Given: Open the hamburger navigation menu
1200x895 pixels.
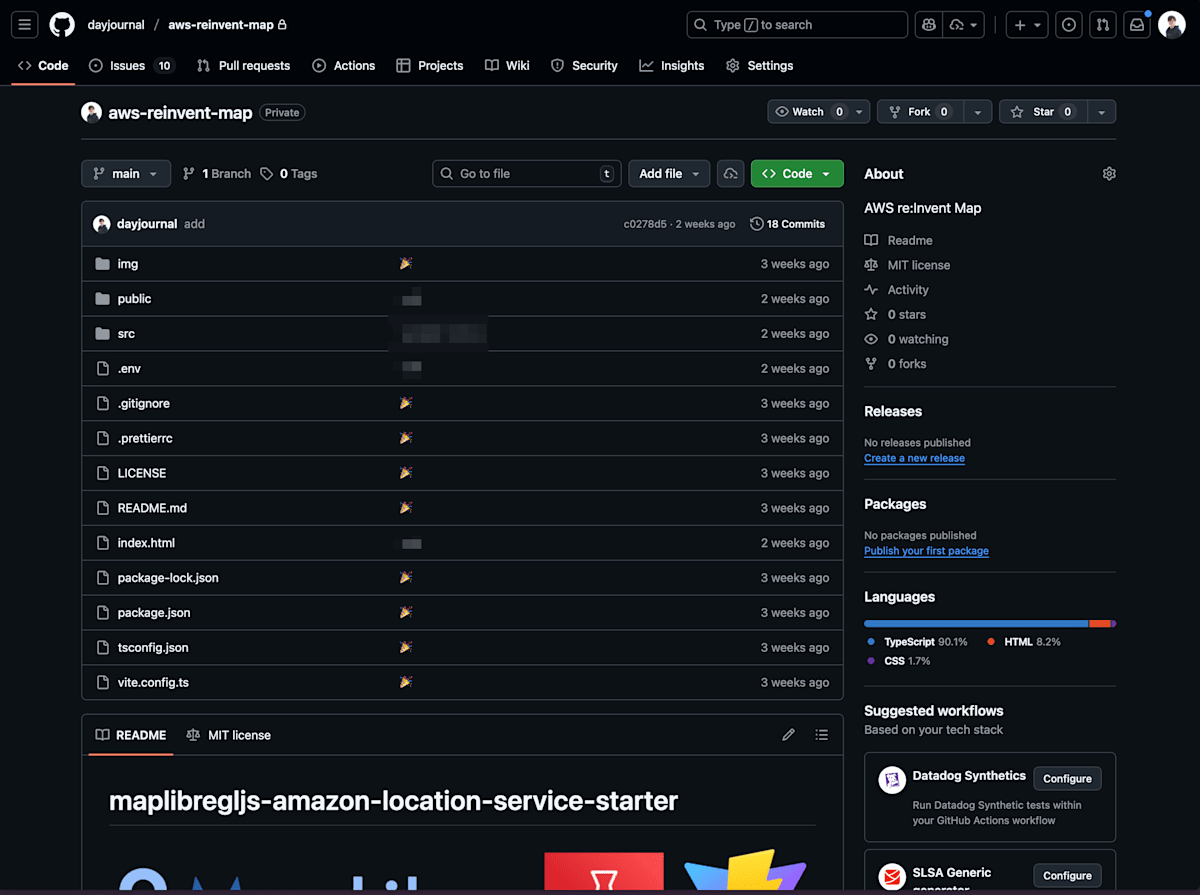Looking at the screenshot, I should pos(25,25).
